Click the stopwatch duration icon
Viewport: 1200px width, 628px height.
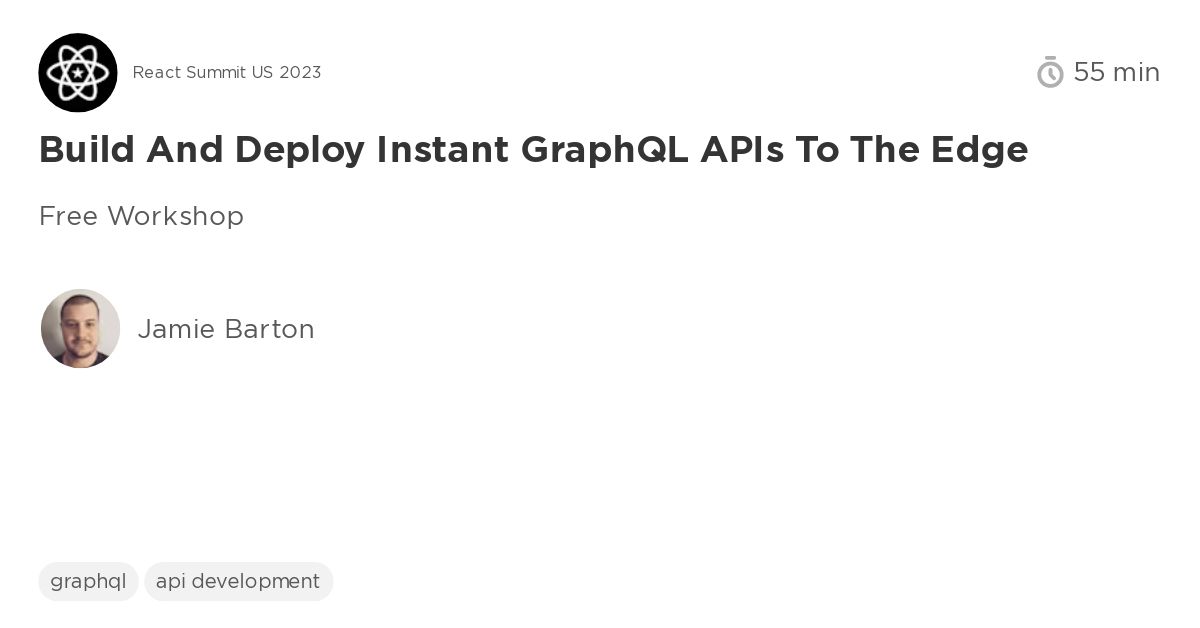click(x=1050, y=72)
